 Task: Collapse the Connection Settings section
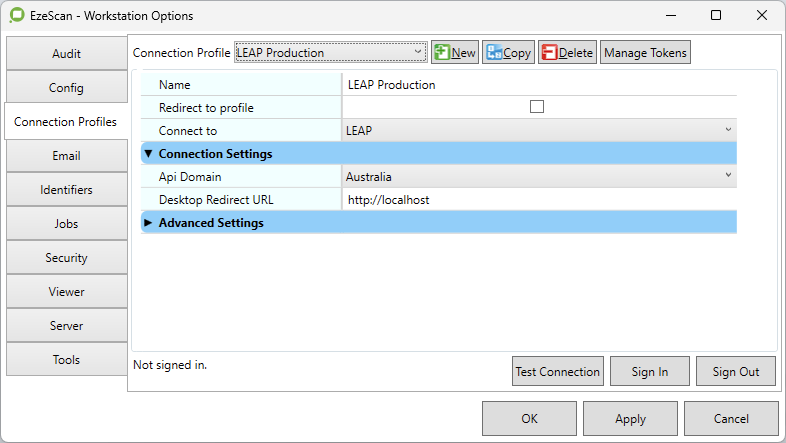tap(149, 154)
